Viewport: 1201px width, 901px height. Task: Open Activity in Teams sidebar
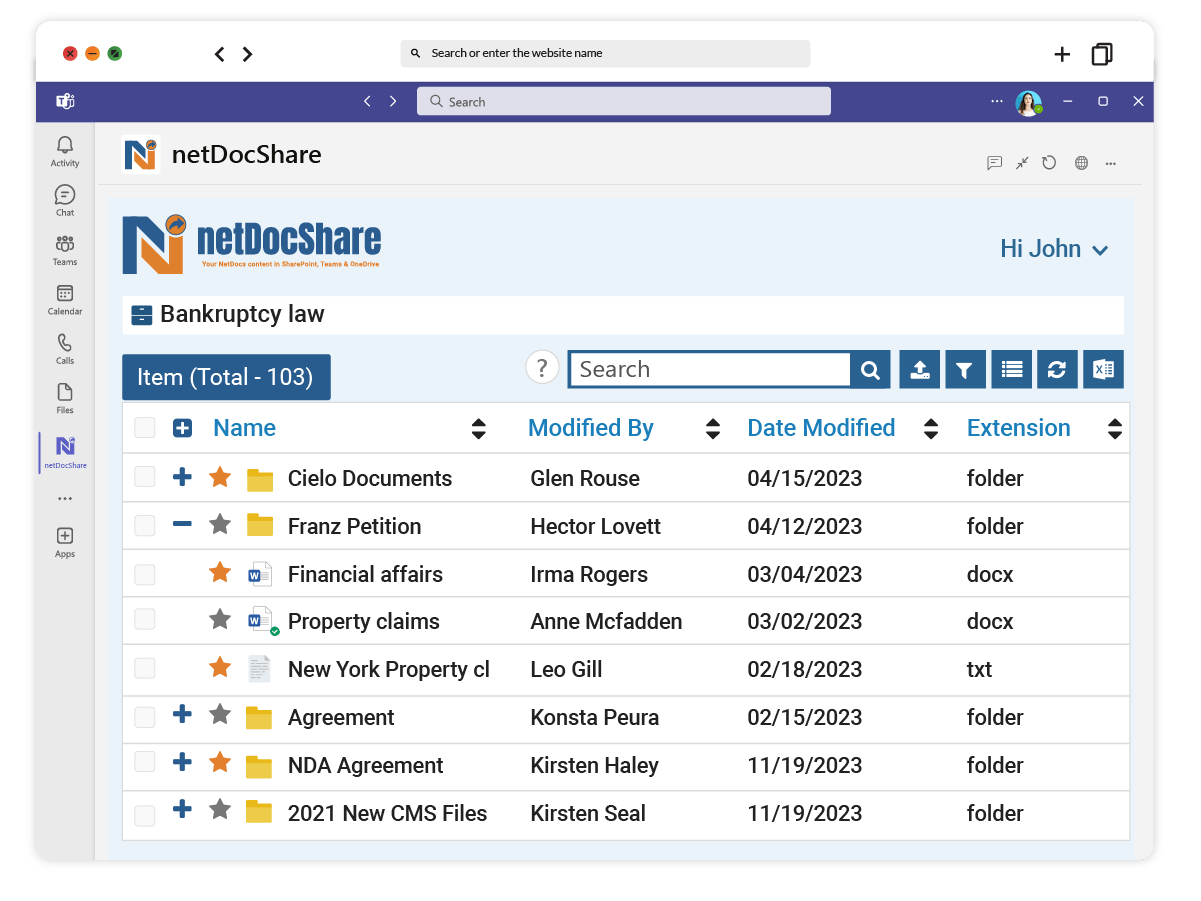point(65,151)
